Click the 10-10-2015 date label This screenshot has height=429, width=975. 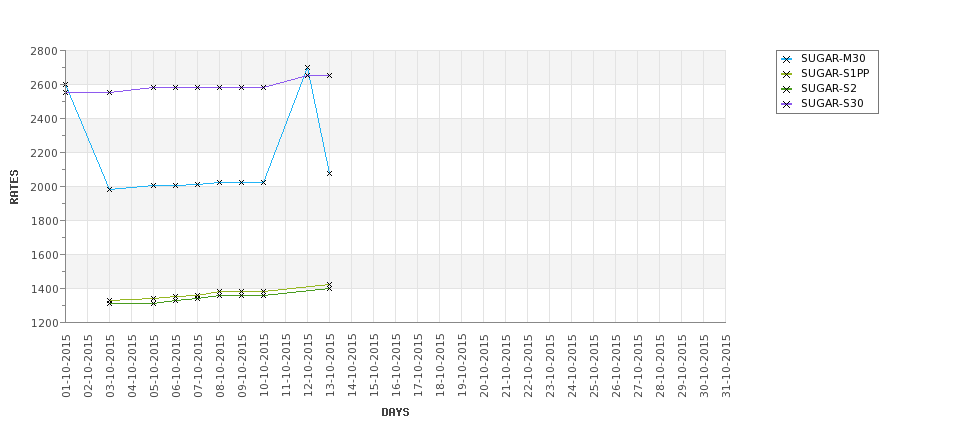[x=264, y=366]
